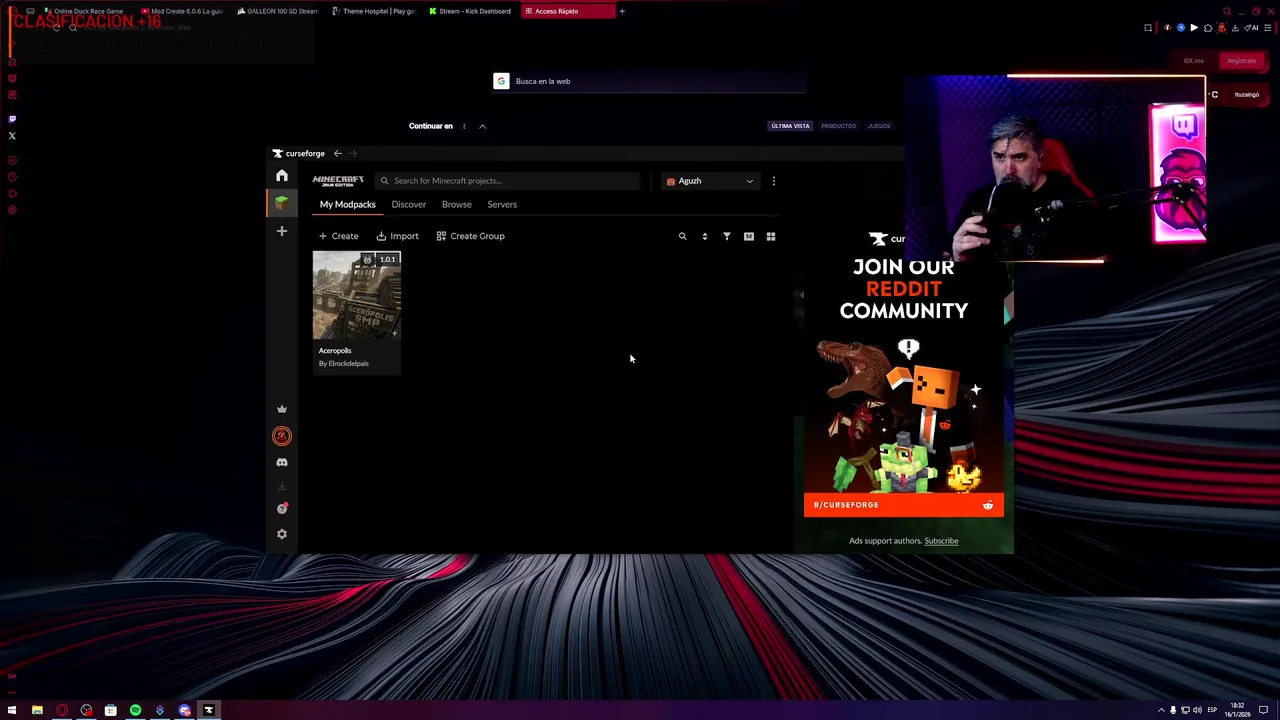Click the Create Group button

point(470,236)
